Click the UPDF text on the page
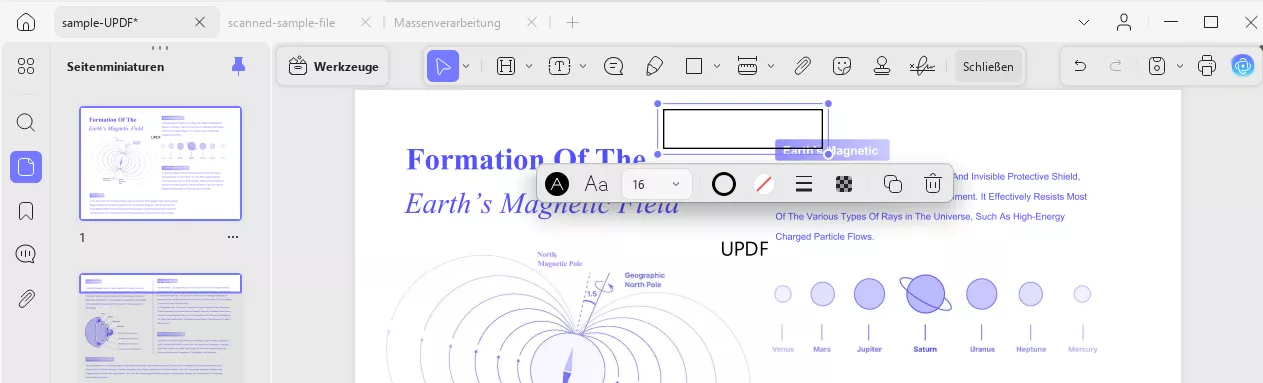This screenshot has width=1263, height=383. [744, 249]
